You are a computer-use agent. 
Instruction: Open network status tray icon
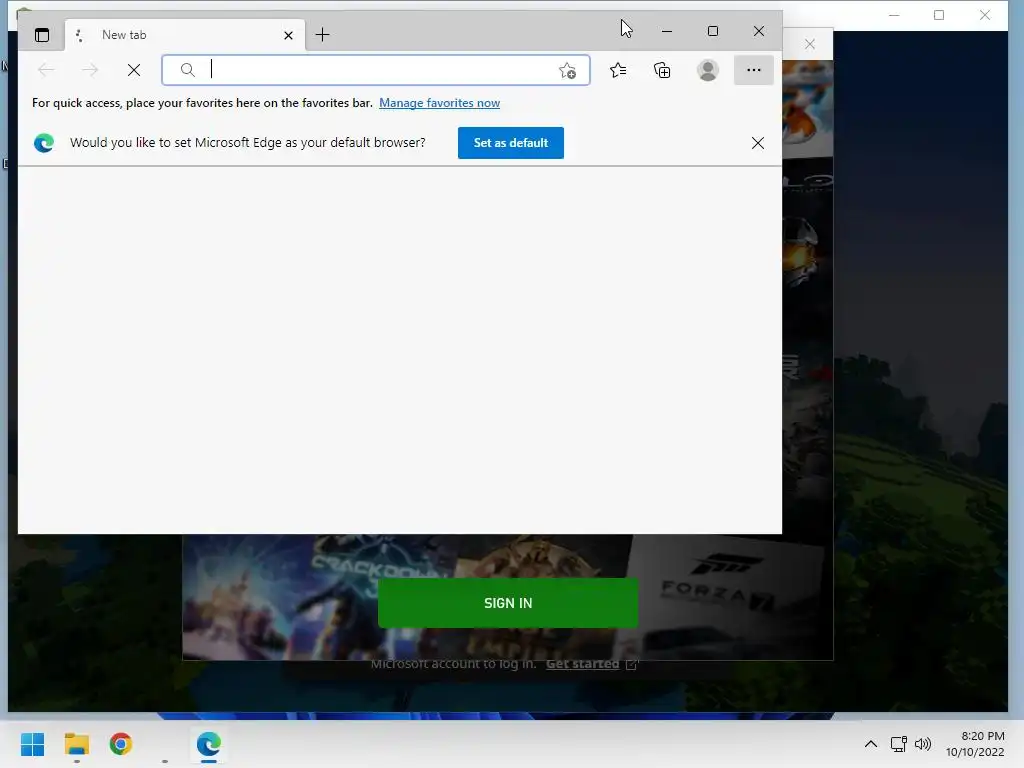click(x=899, y=744)
